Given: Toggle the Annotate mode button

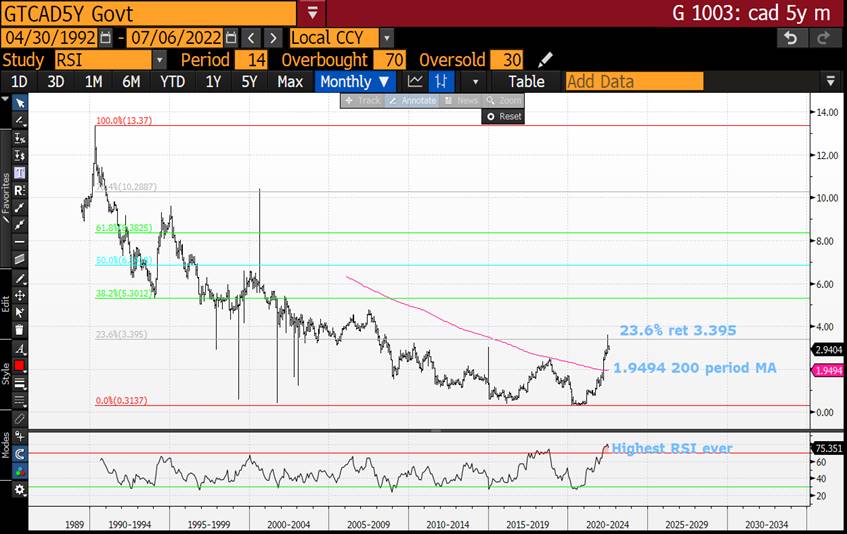Looking at the screenshot, I should pyautogui.click(x=411, y=101).
